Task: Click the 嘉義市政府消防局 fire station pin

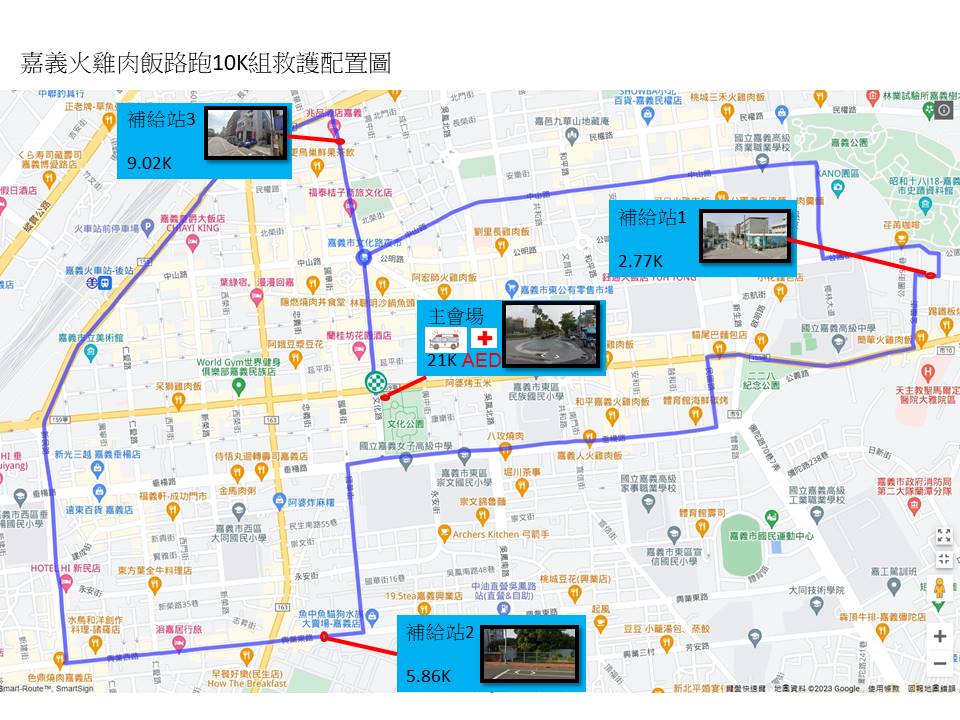Action: coord(914,505)
